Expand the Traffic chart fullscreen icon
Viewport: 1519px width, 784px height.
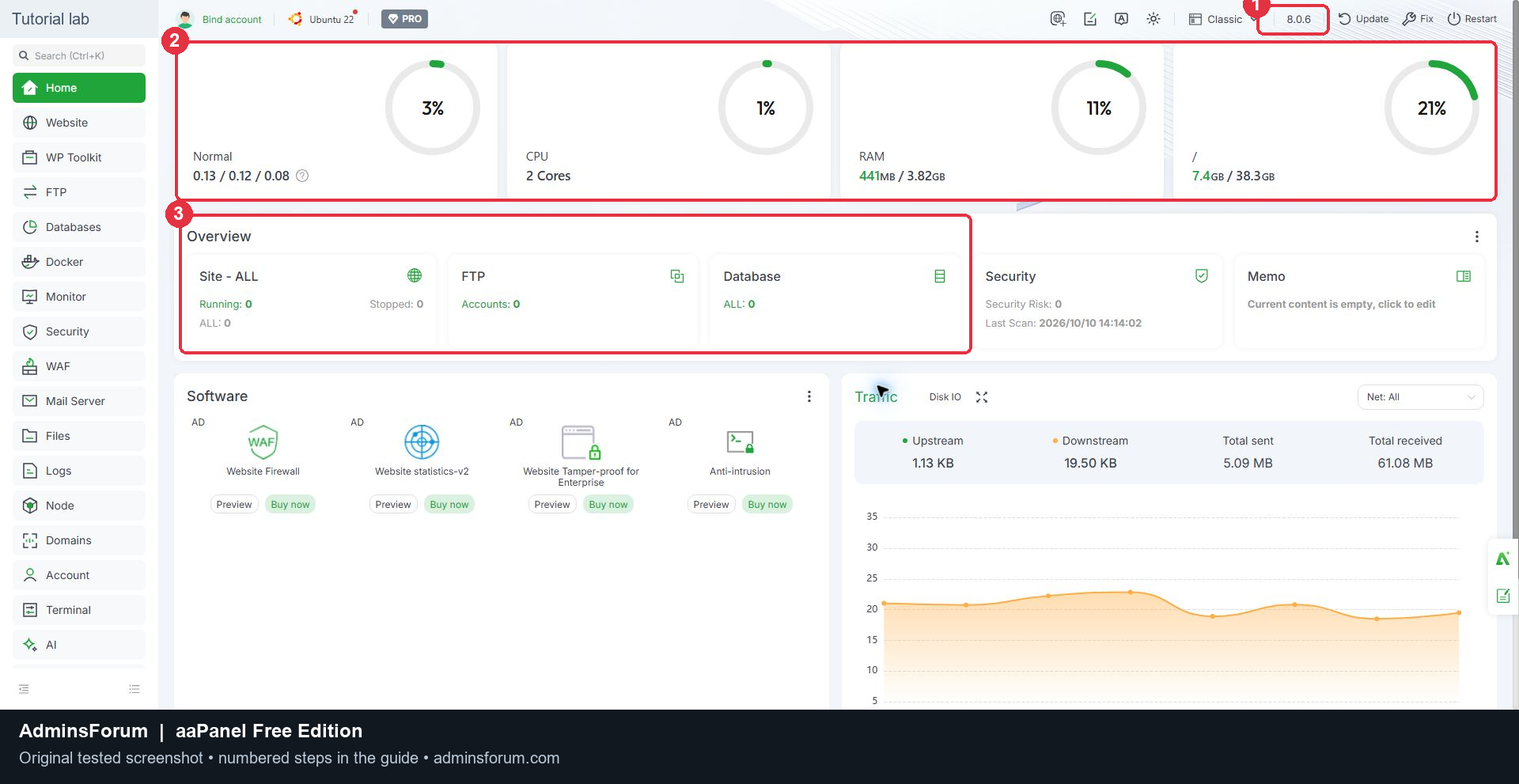tap(982, 397)
